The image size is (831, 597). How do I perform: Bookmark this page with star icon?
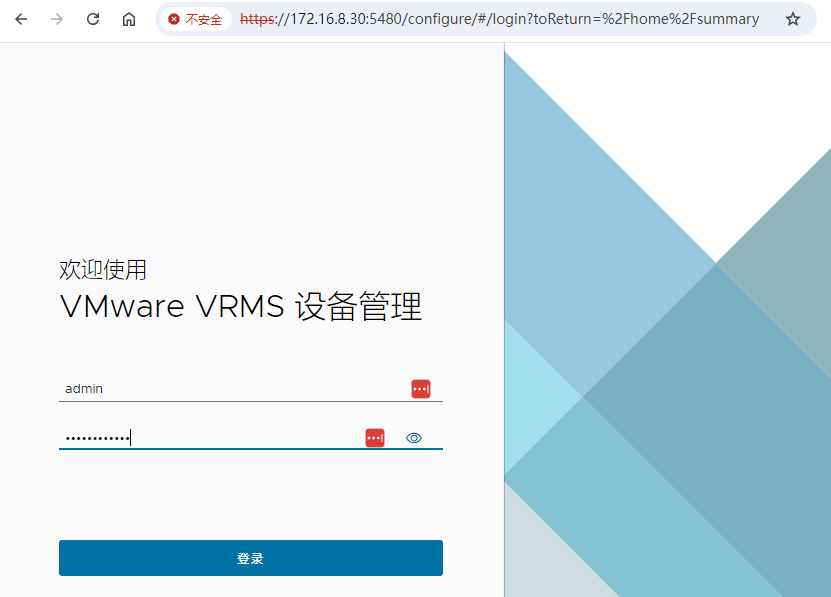pyautogui.click(x=792, y=20)
